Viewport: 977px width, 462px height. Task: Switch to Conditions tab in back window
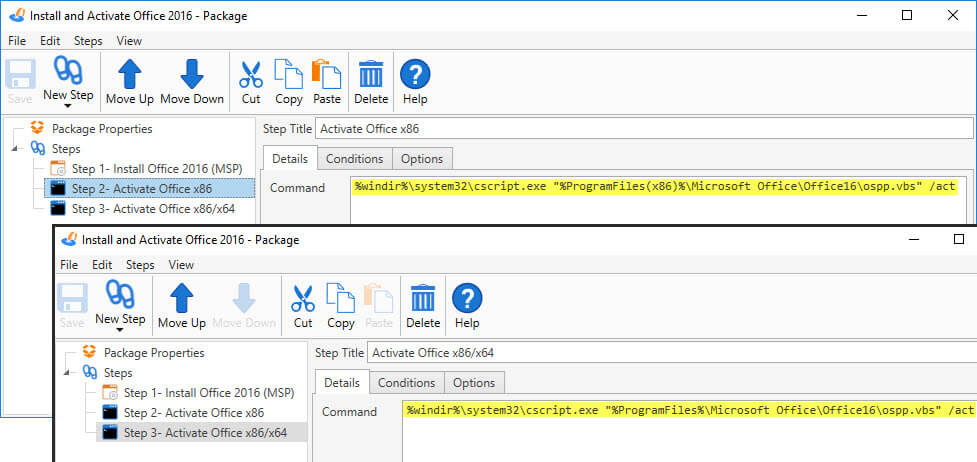355,159
